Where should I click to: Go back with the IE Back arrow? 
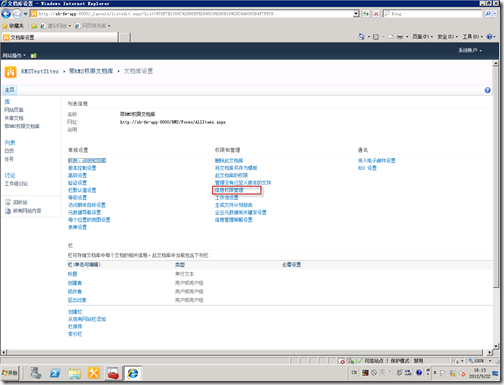6,14
